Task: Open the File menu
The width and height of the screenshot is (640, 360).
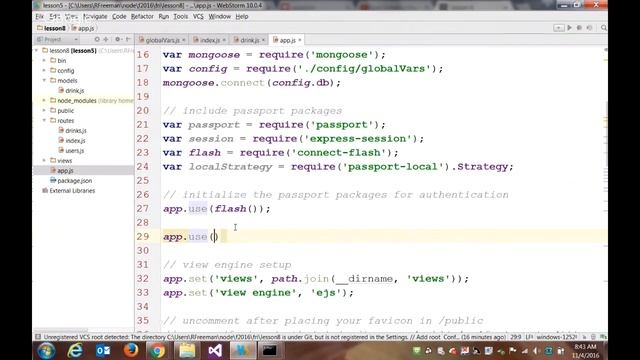Action: [x=40, y=17]
